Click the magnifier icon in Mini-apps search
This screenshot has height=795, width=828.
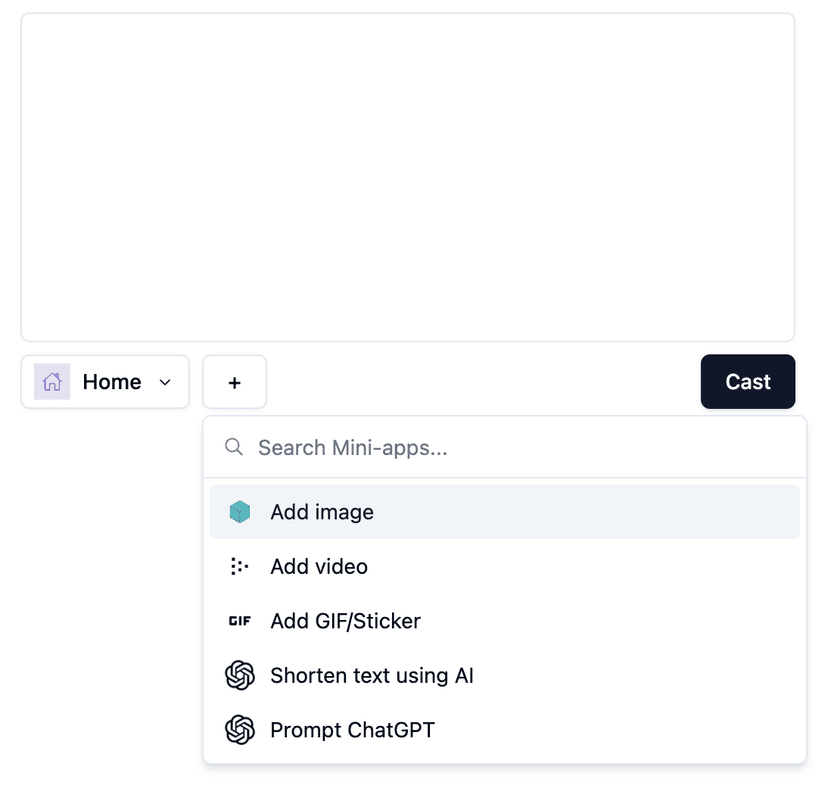point(234,447)
